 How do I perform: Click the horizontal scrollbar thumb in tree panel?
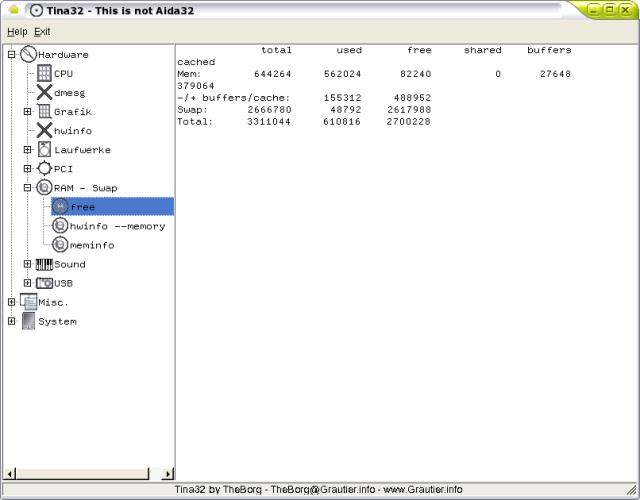[x=83, y=473]
